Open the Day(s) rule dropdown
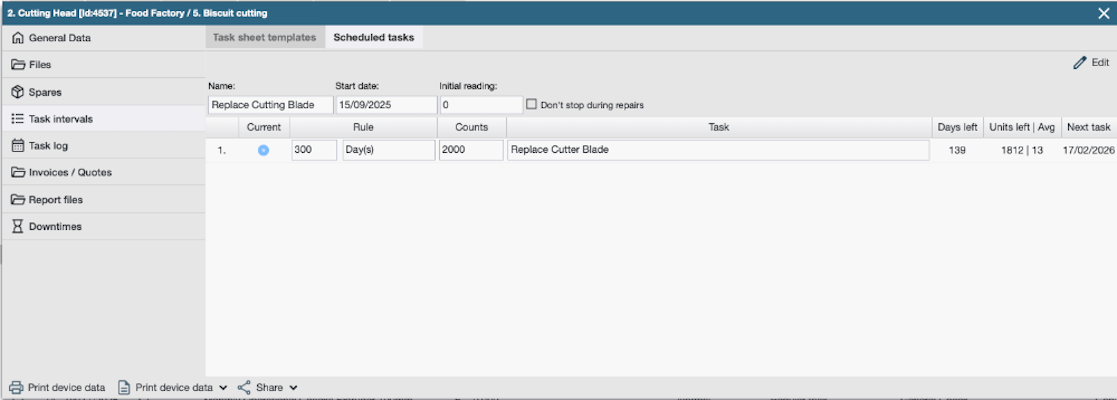 coord(388,150)
